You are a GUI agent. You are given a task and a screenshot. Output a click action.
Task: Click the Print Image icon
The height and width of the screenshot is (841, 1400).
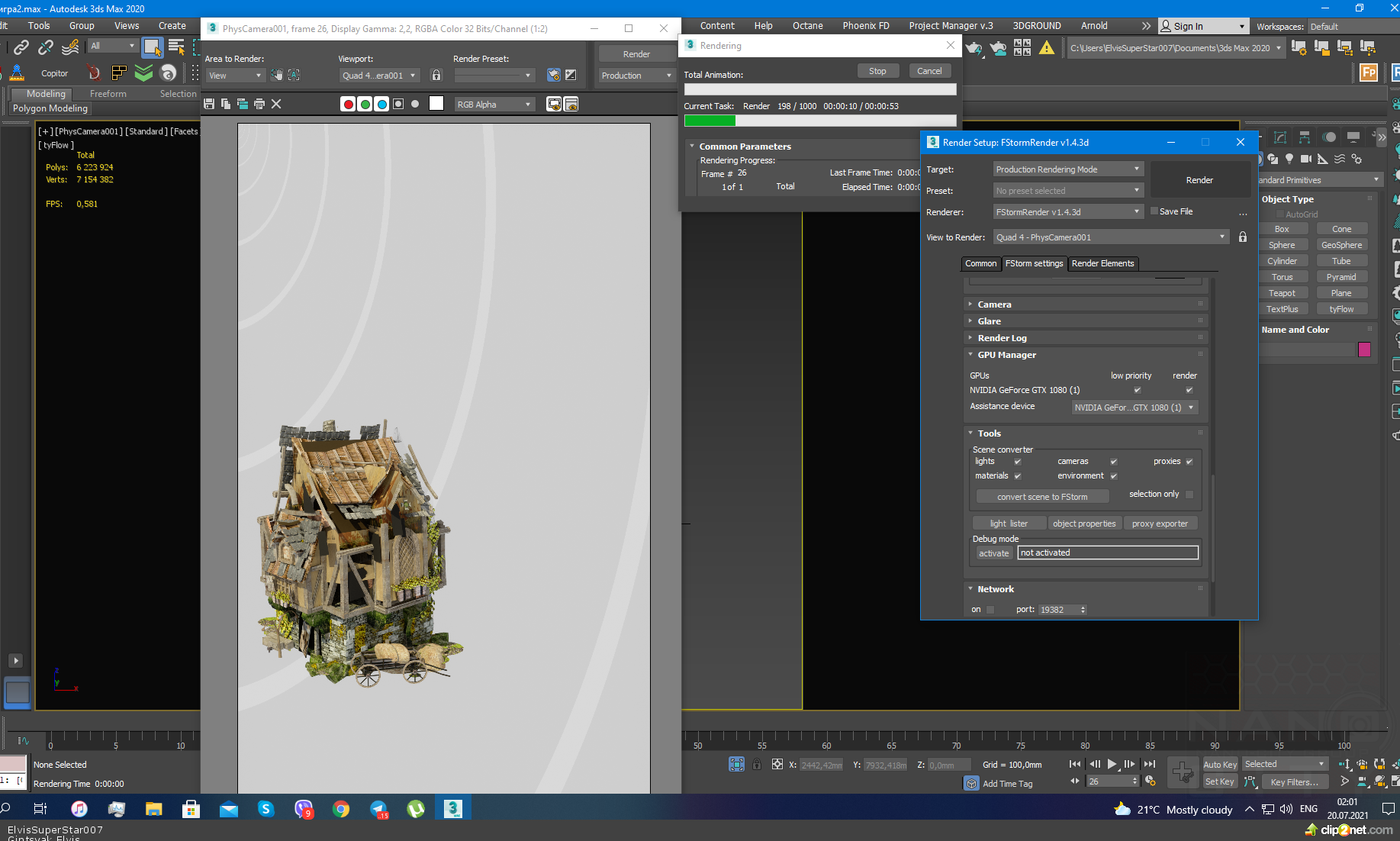pyautogui.click(x=259, y=104)
